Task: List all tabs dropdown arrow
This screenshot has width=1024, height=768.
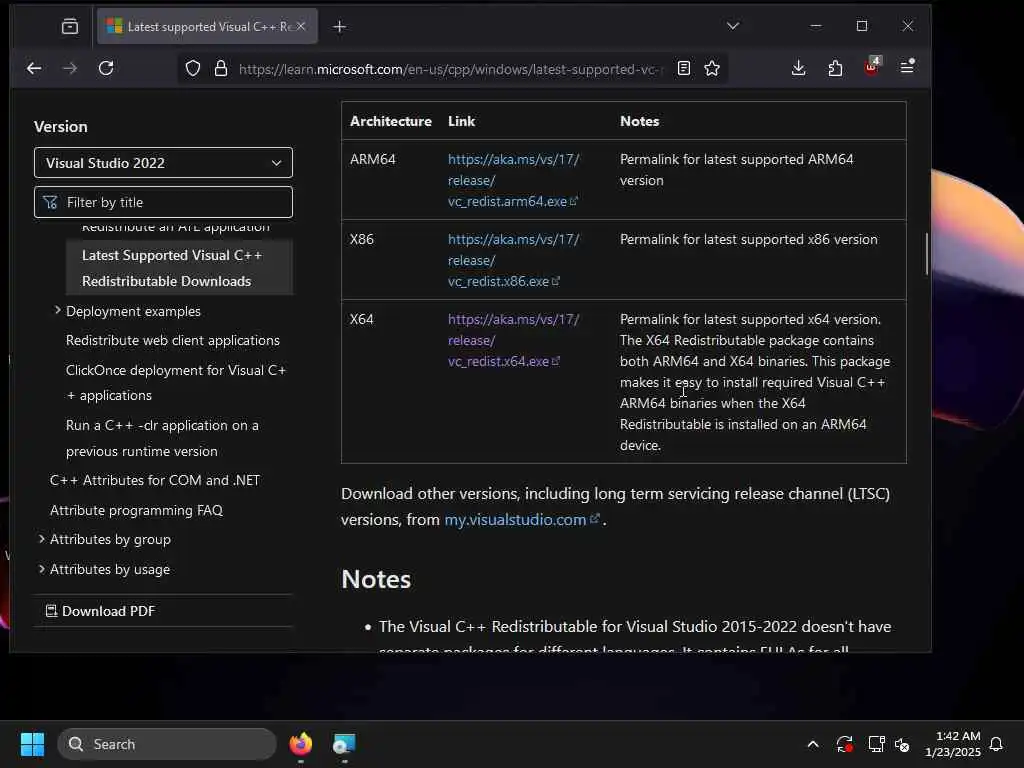Action: pos(733,26)
